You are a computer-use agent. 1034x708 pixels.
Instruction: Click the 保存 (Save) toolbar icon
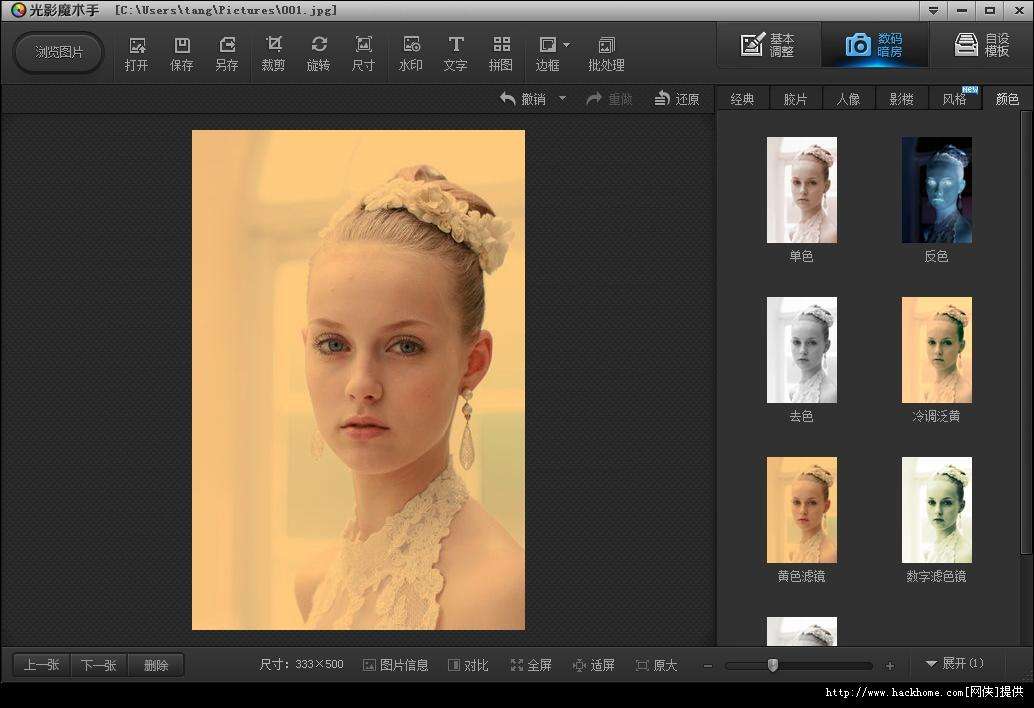click(x=182, y=53)
